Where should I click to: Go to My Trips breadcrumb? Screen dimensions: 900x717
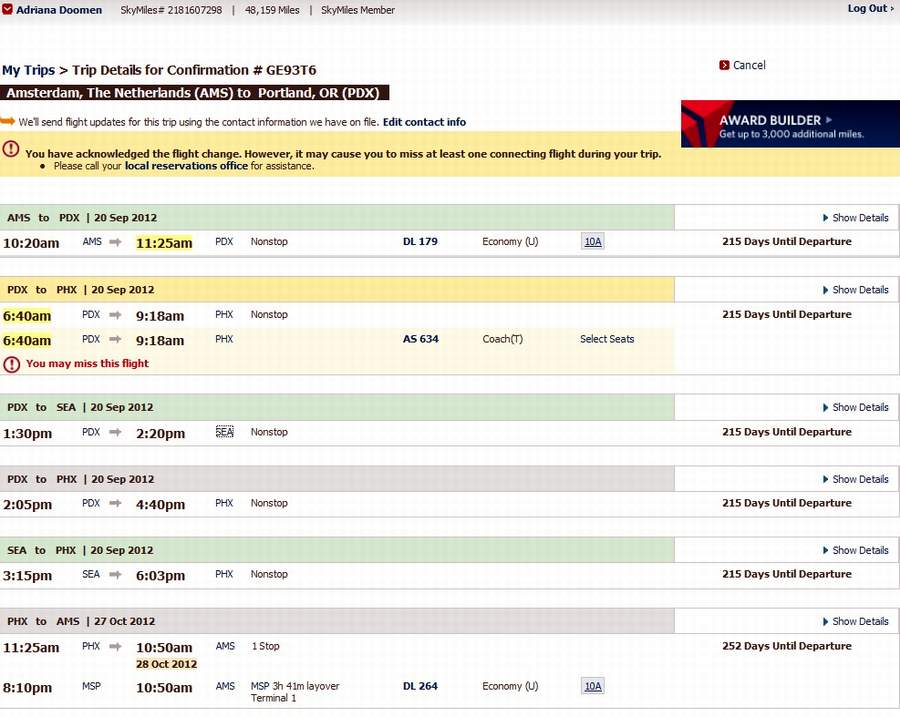pyautogui.click(x=27, y=70)
